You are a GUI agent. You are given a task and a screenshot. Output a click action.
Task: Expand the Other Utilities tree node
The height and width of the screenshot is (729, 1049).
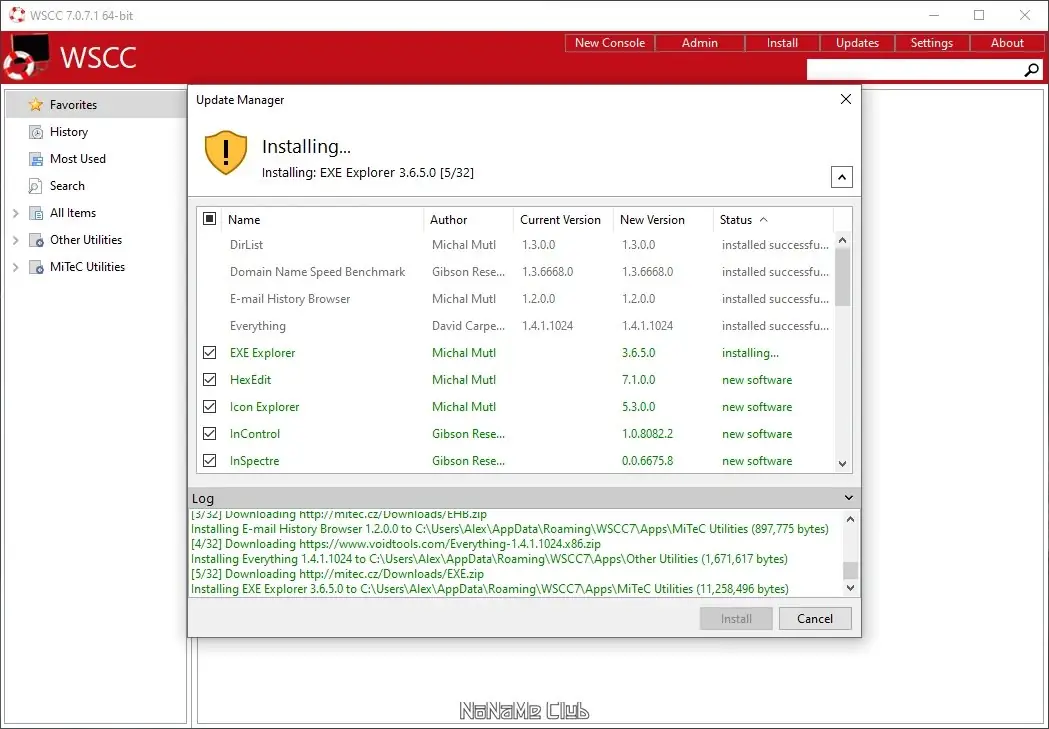(x=15, y=240)
